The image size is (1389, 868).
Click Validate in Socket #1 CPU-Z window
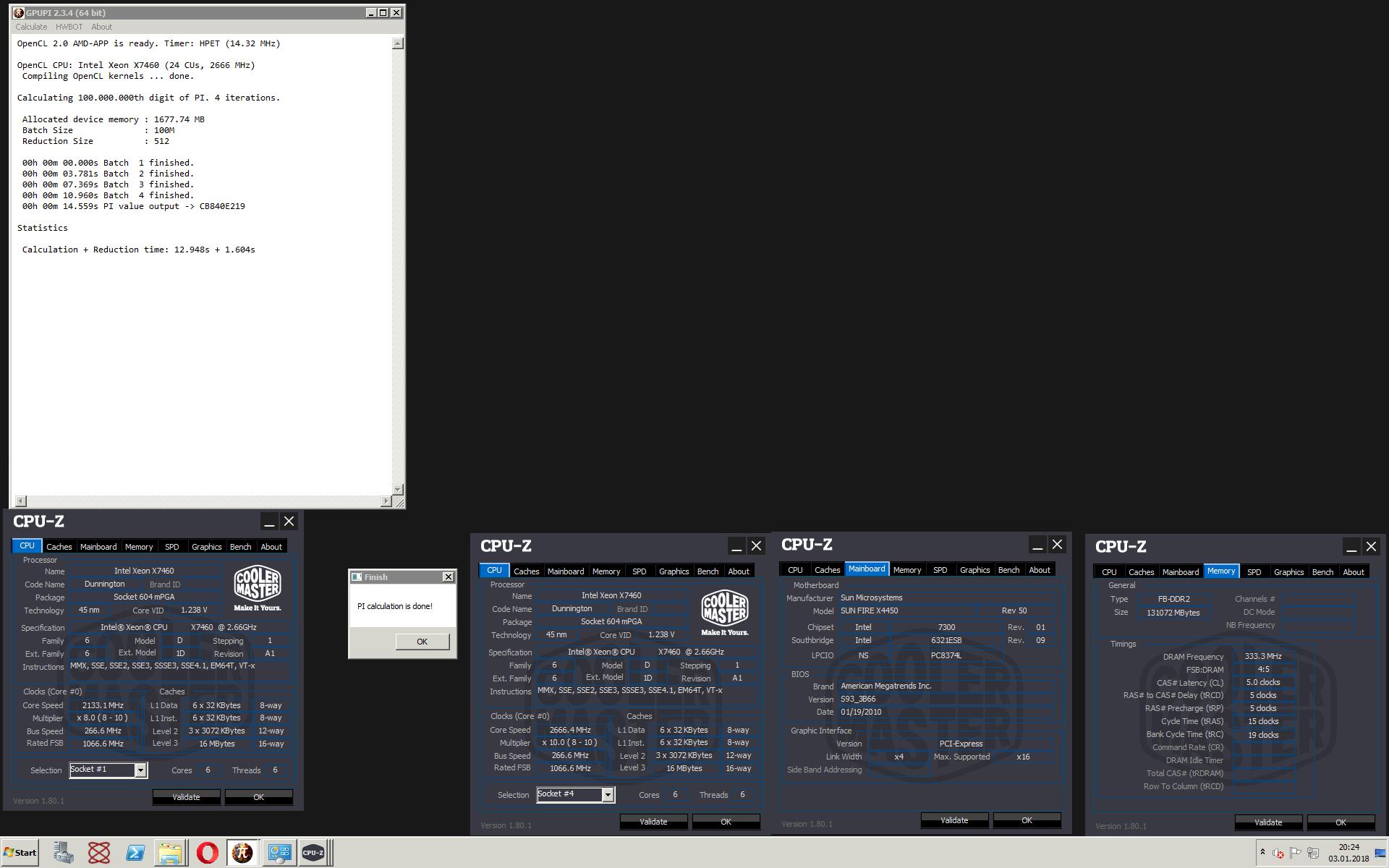click(x=186, y=797)
